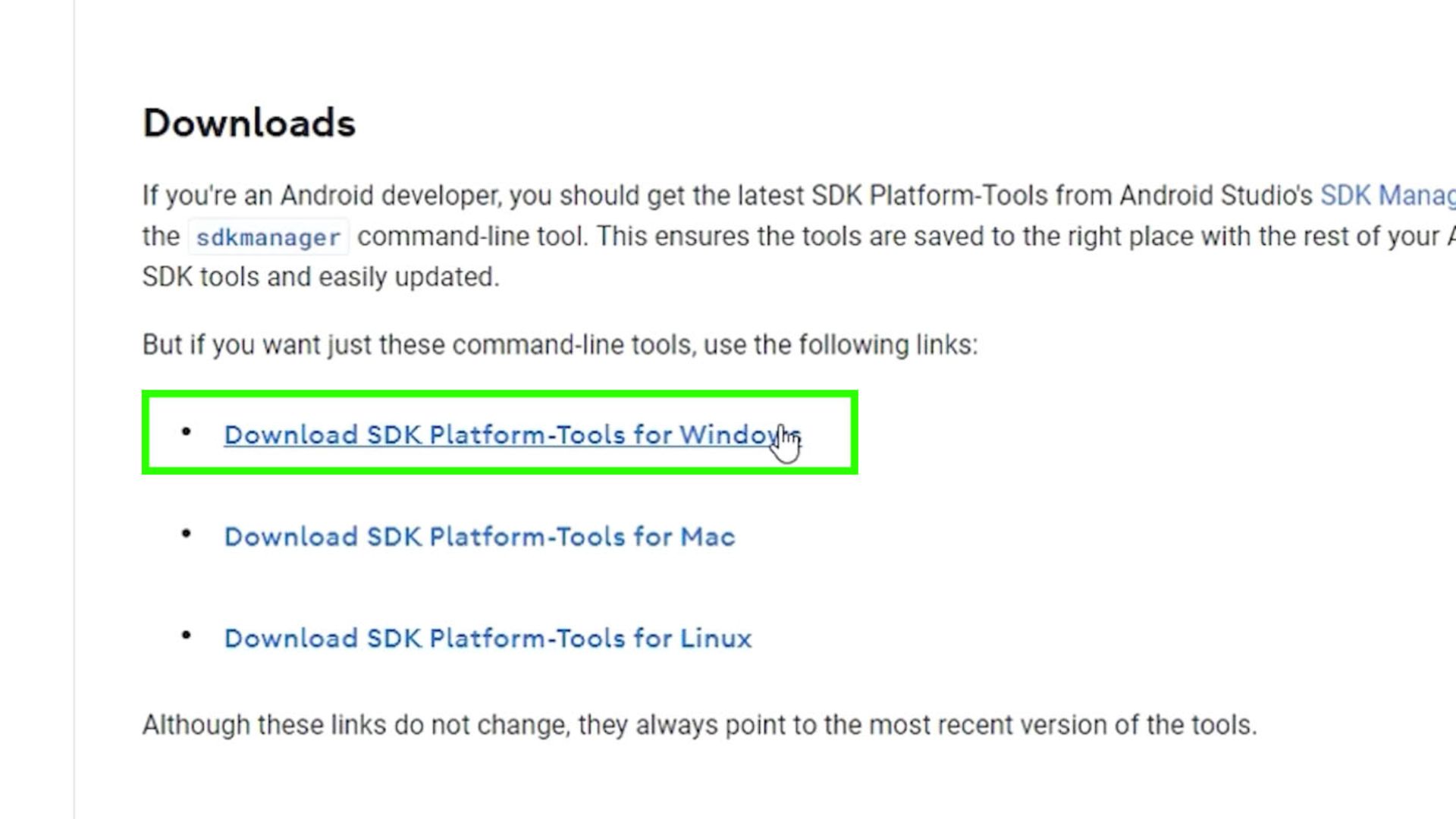Open Download SDK Platform-Tools for Mac link
The image size is (1456, 819).
[479, 537]
